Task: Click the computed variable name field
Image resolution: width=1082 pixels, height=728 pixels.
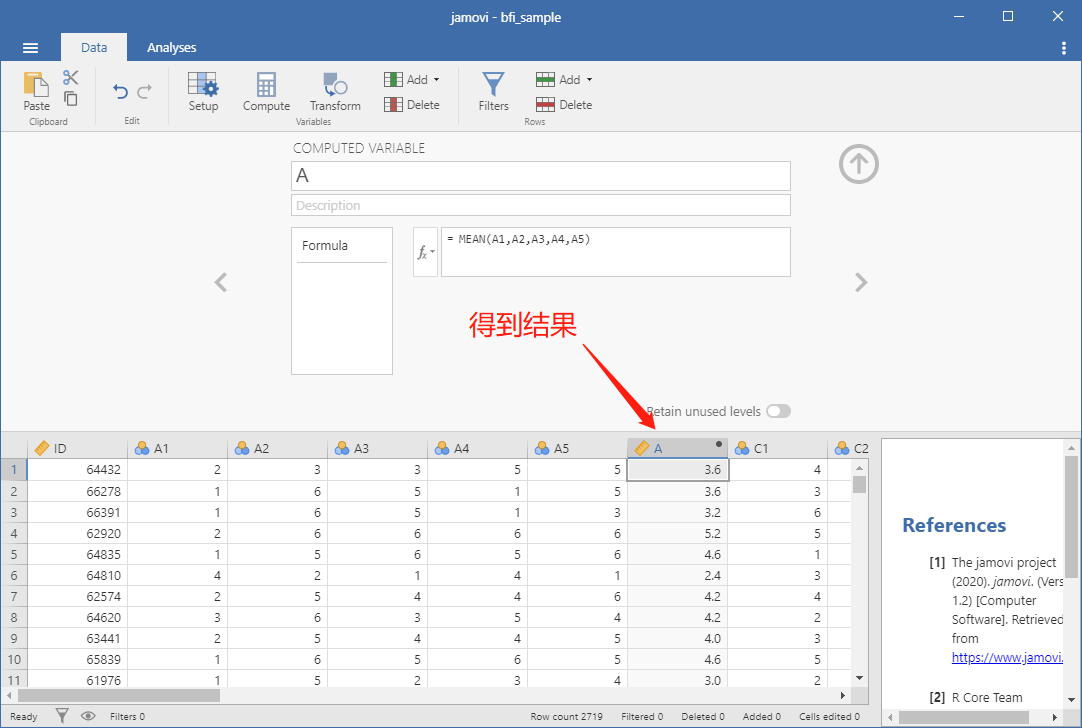Action: (x=540, y=176)
